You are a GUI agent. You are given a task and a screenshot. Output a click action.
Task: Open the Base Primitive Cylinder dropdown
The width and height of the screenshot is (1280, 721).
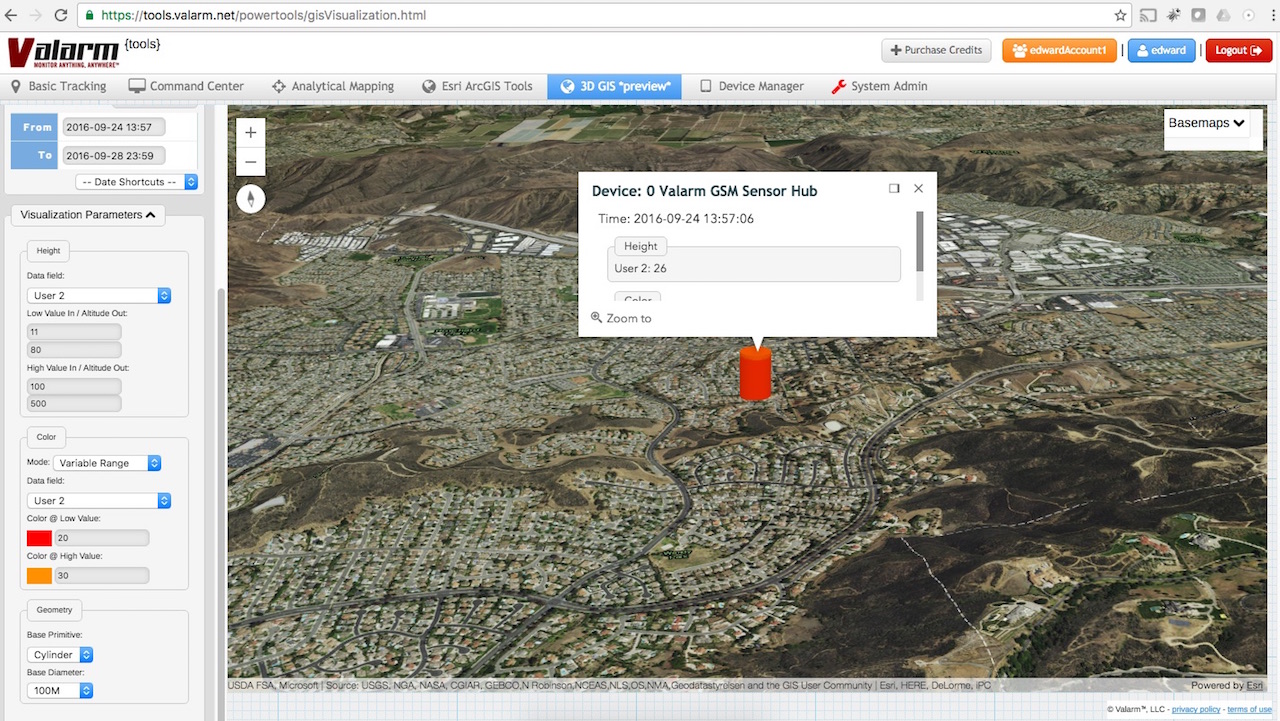tap(60, 654)
